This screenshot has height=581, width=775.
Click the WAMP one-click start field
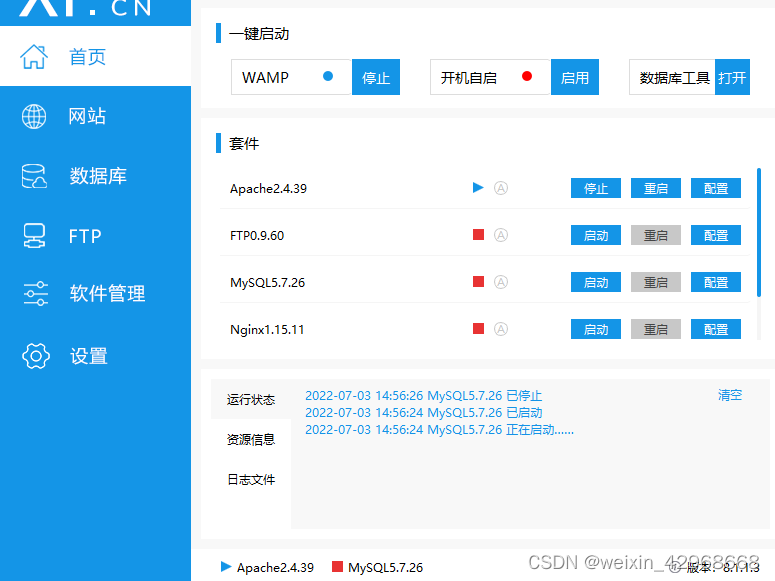click(x=291, y=77)
